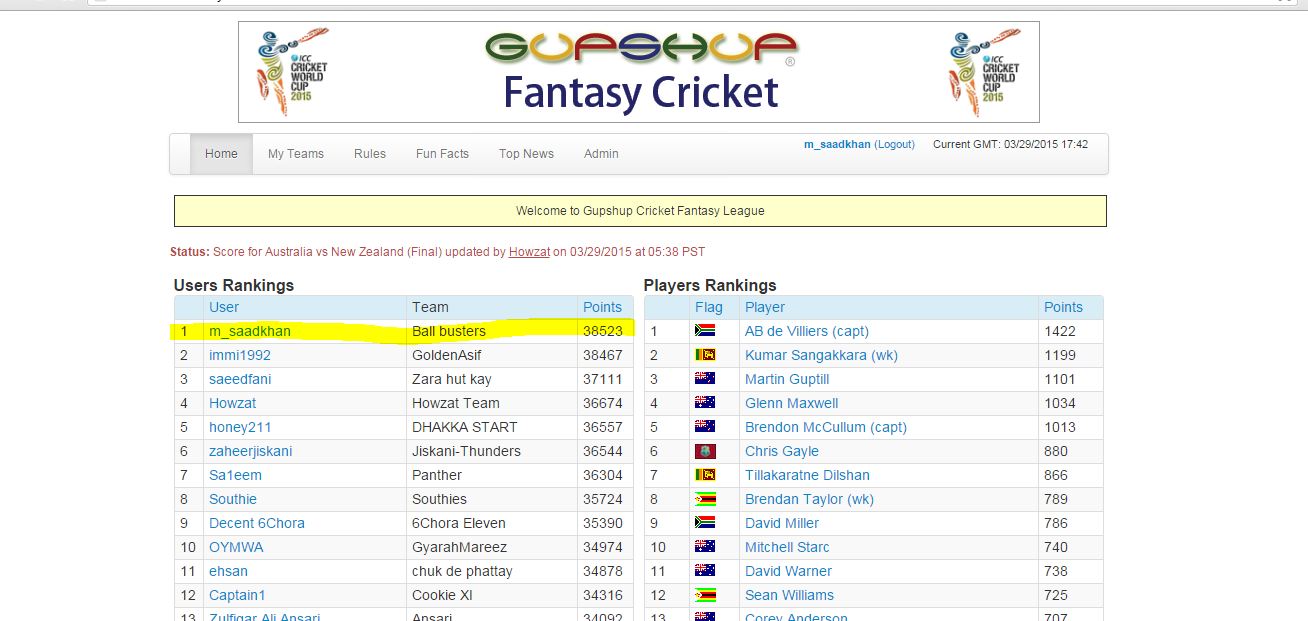Image resolution: width=1308 pixels, height=621 pixels.
Task: Go to the Fun Facts page
Action: tap(442, 154)
